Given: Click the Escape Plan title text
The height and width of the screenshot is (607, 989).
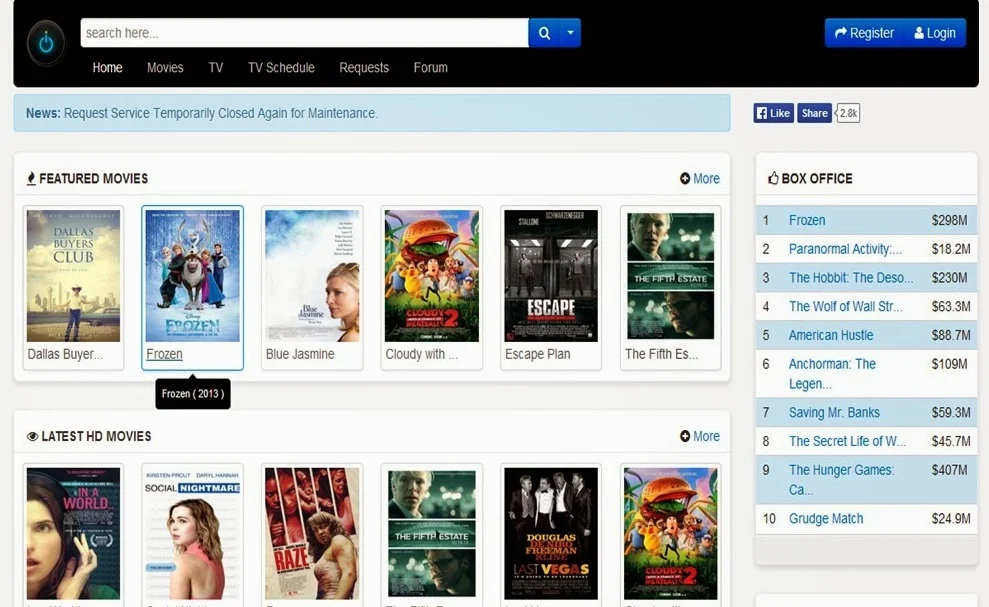Looking at the screenshot, I should [537, 354].
